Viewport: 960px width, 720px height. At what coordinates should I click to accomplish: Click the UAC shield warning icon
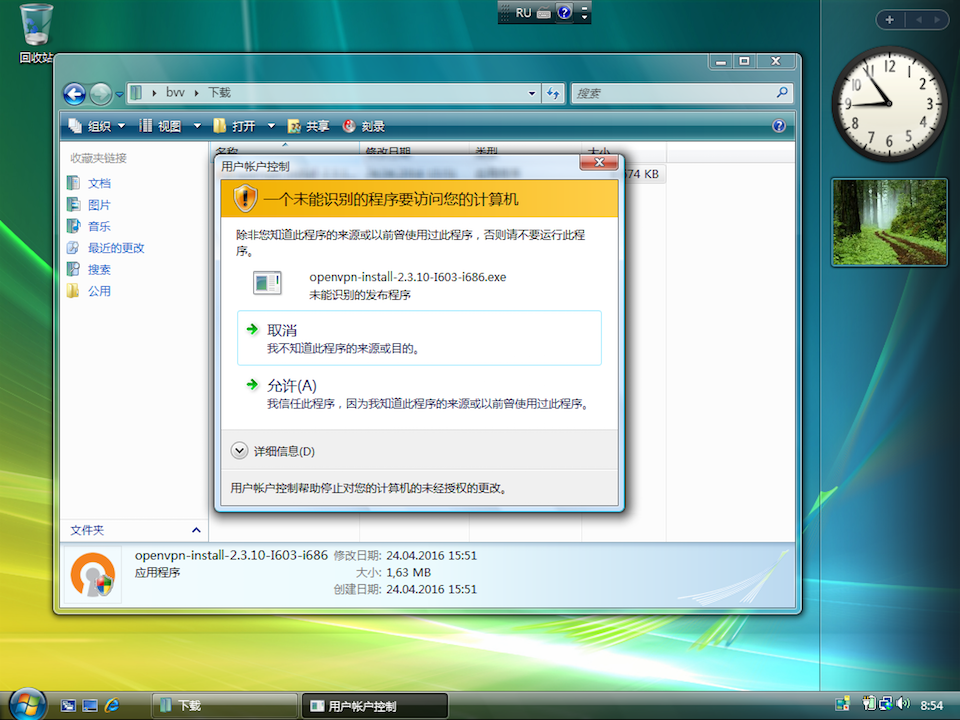point(245,198)
